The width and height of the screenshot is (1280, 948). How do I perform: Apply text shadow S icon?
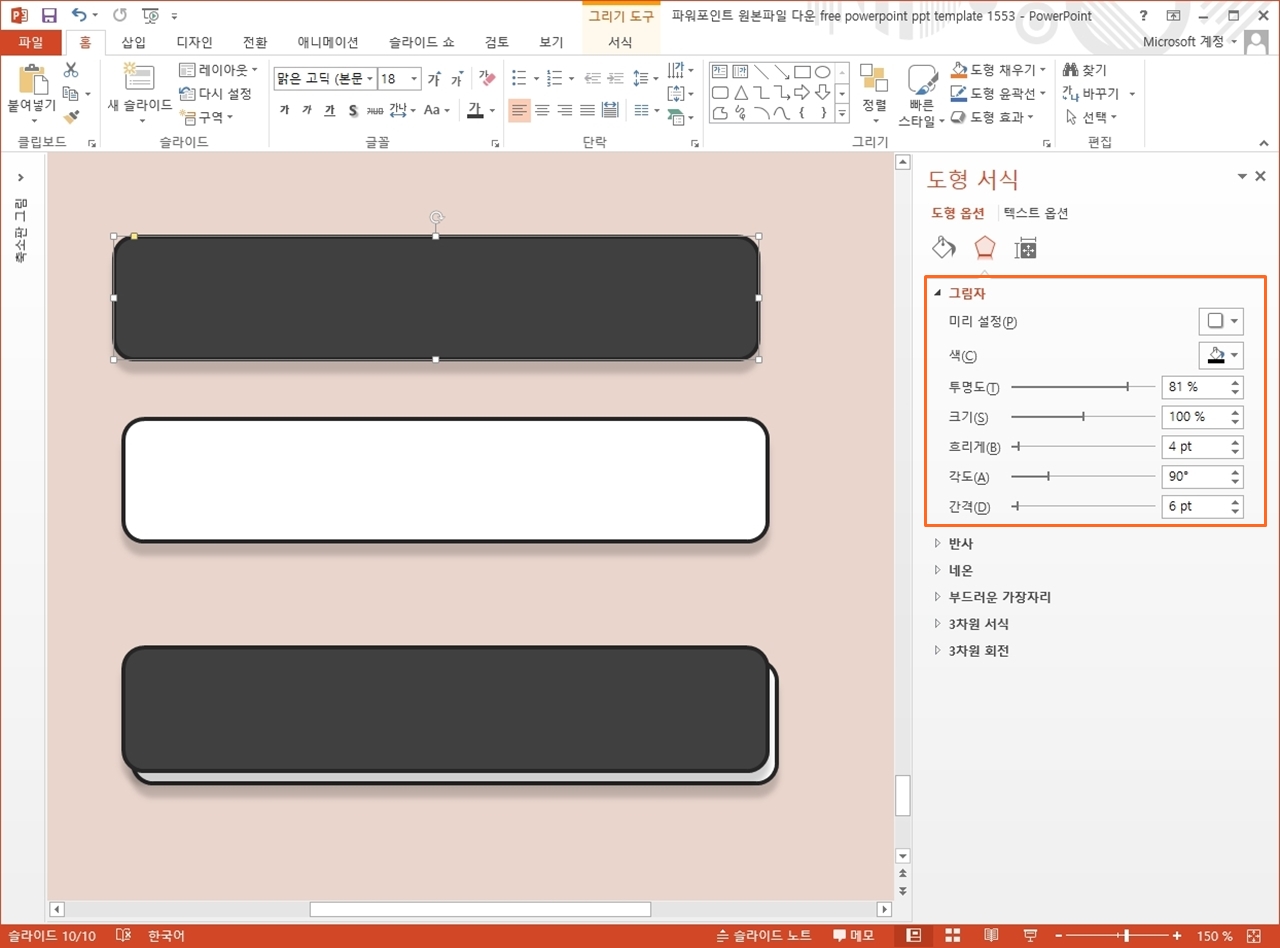[x=353, y=110]
